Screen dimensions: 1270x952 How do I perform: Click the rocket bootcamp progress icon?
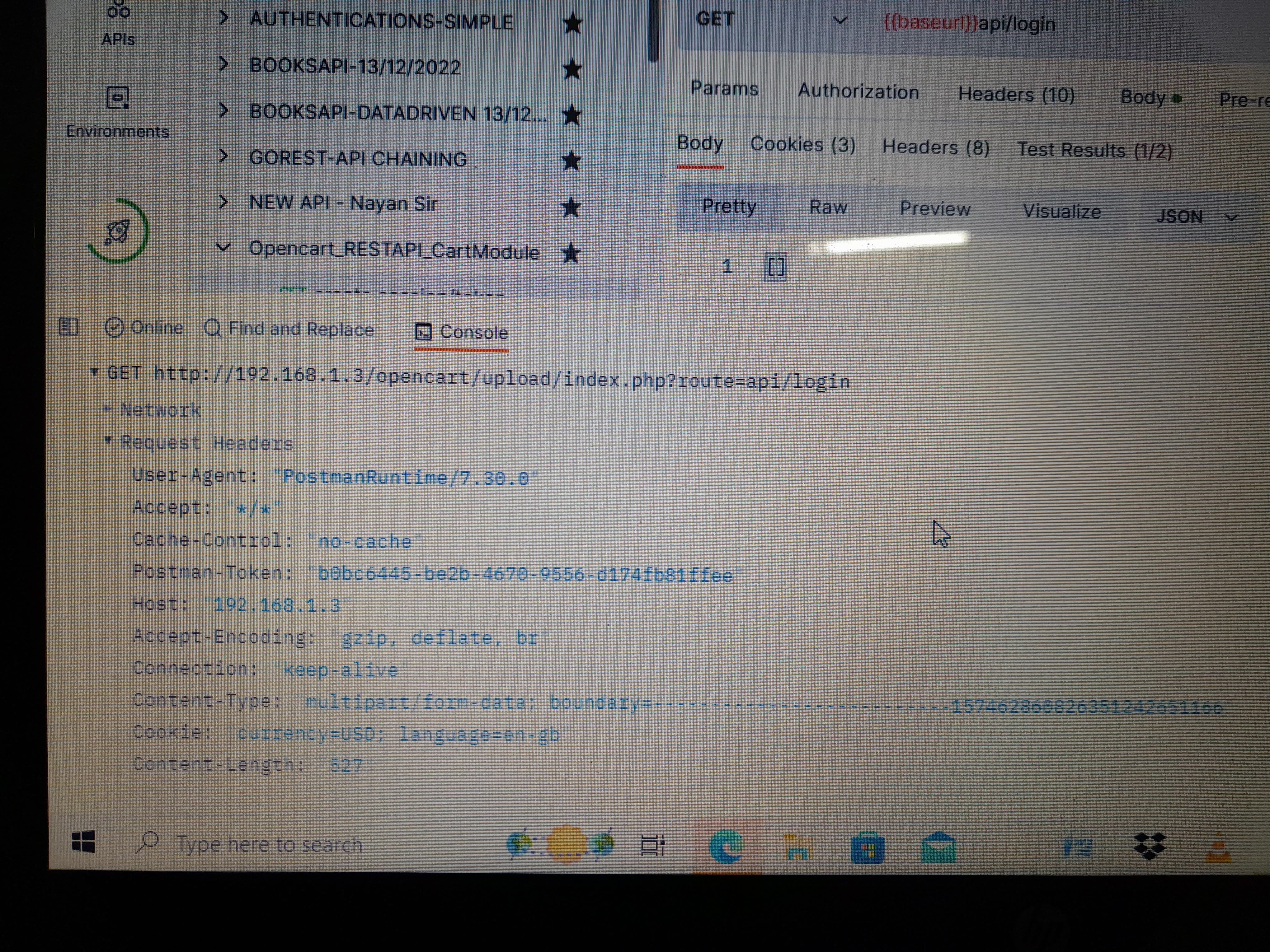pyautogui.click(x=117, y=231)
